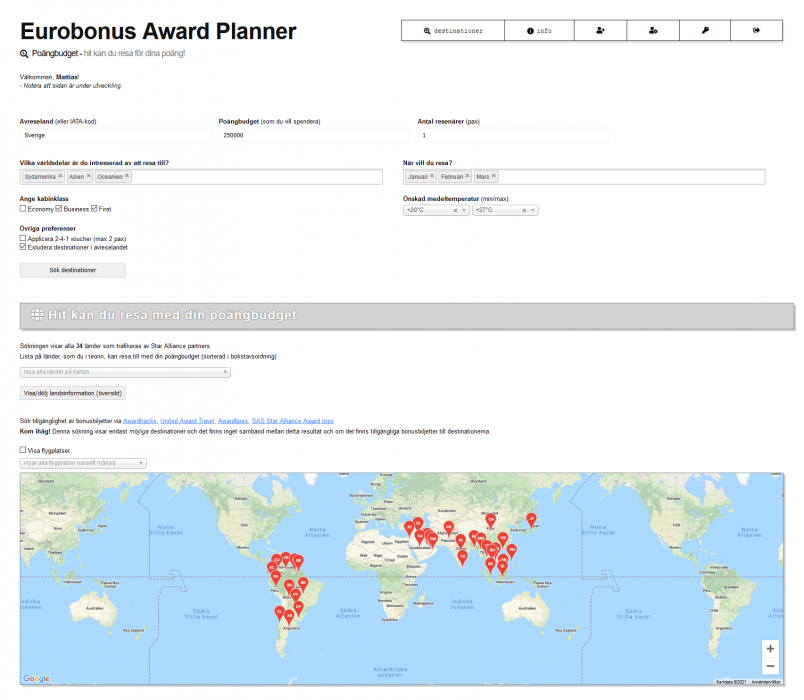Image resolution: width=804 pixels, height=700 pixels.
Task: Click the key password icon
Action: click(x=705, y=31)
